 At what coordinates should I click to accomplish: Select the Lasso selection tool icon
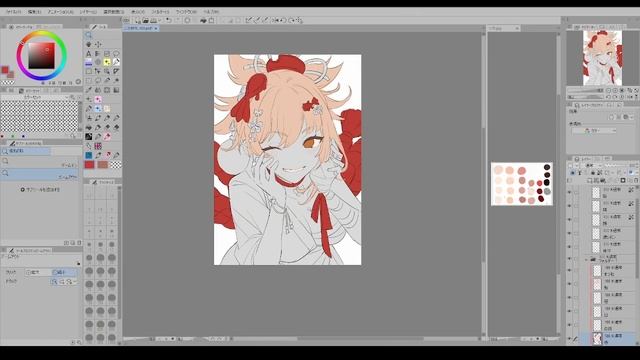tap(98, 80)
